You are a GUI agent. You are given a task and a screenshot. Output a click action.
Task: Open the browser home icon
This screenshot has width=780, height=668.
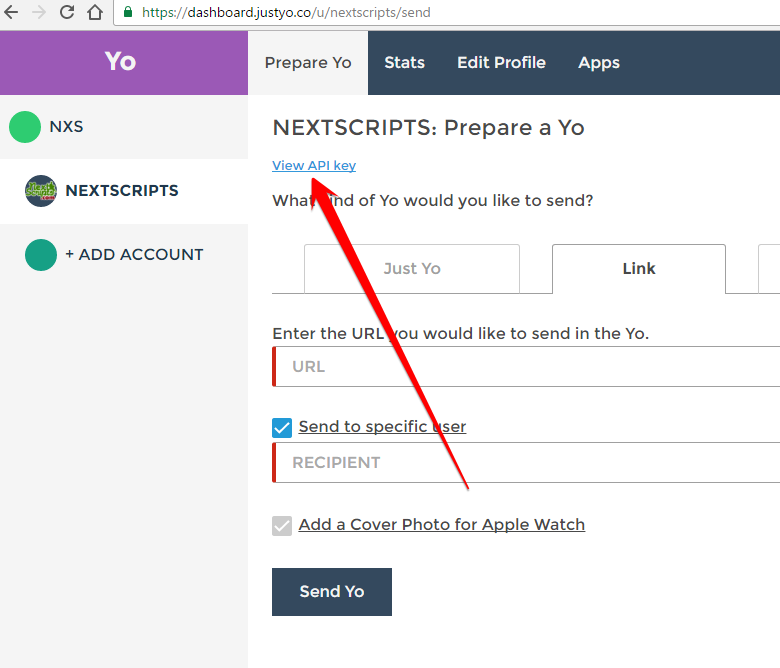(x=95, y=12)
